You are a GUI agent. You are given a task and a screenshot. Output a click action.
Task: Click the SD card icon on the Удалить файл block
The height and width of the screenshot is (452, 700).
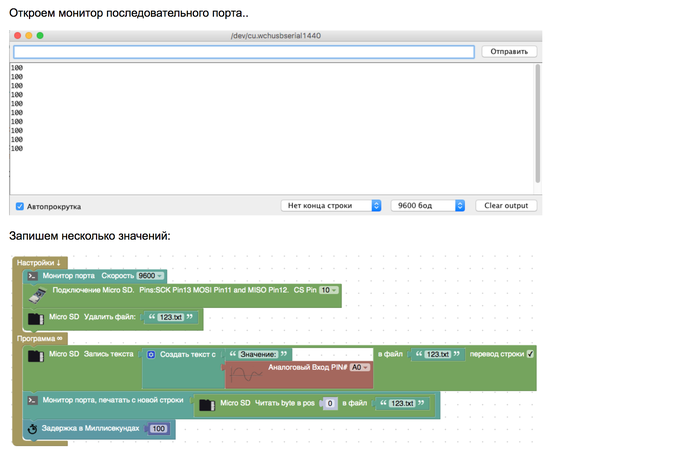(x=35, y=319)
